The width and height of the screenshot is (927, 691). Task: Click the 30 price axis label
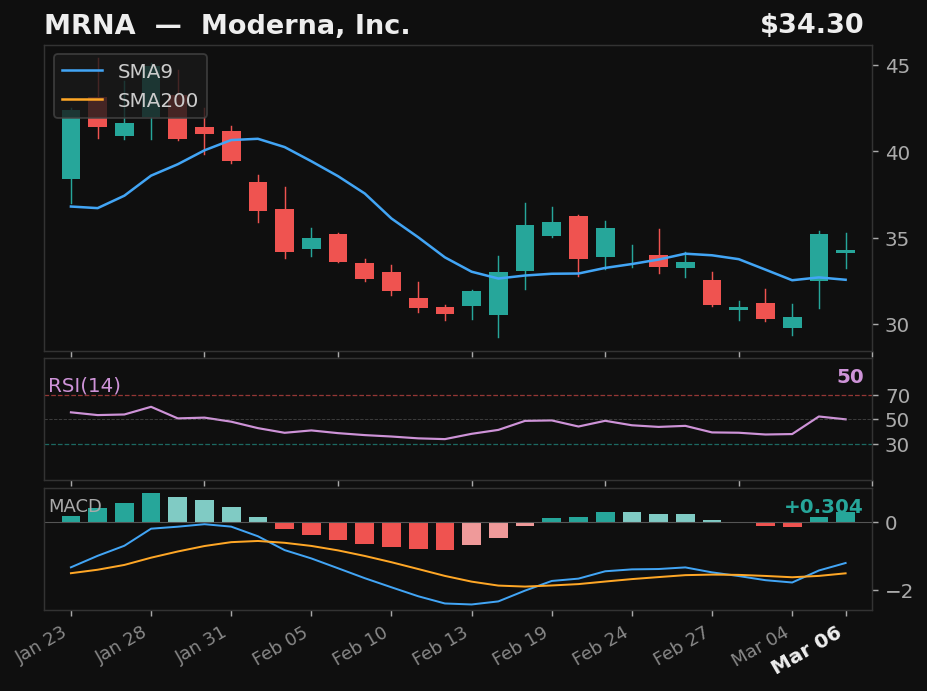[x=897, y=325]
